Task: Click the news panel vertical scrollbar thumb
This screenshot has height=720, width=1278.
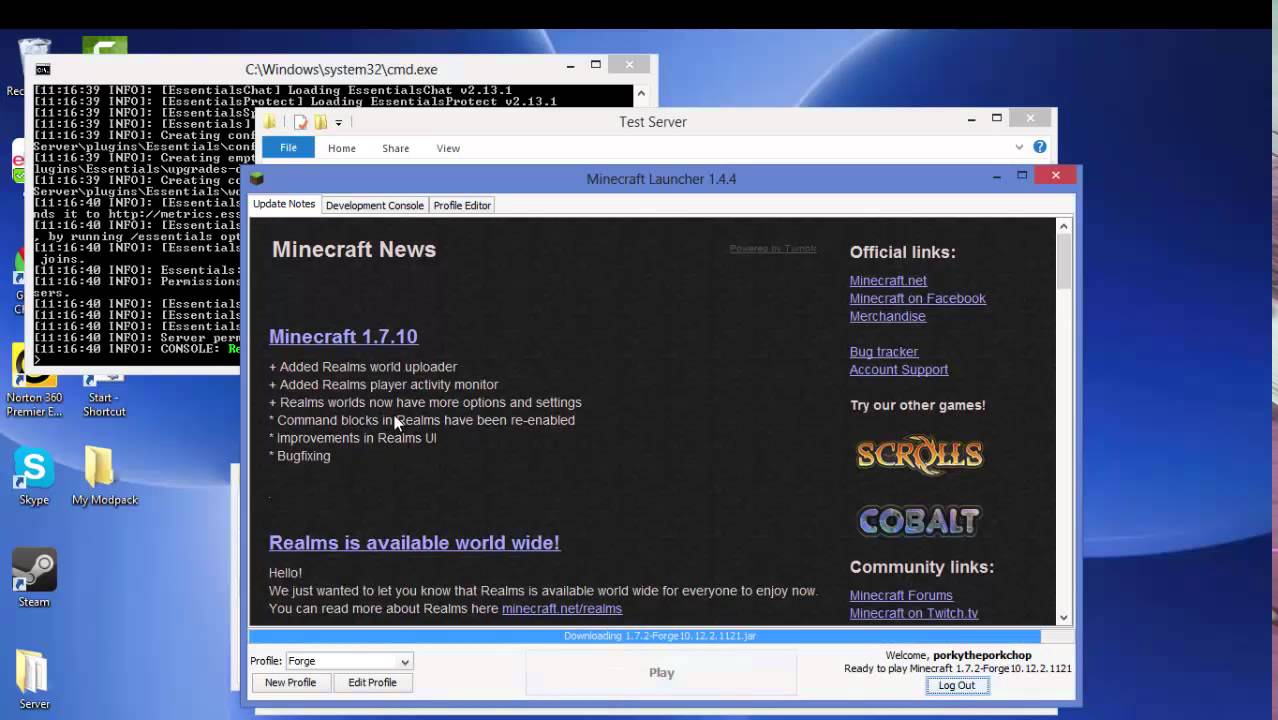Action: click(x=1064, y=262)
